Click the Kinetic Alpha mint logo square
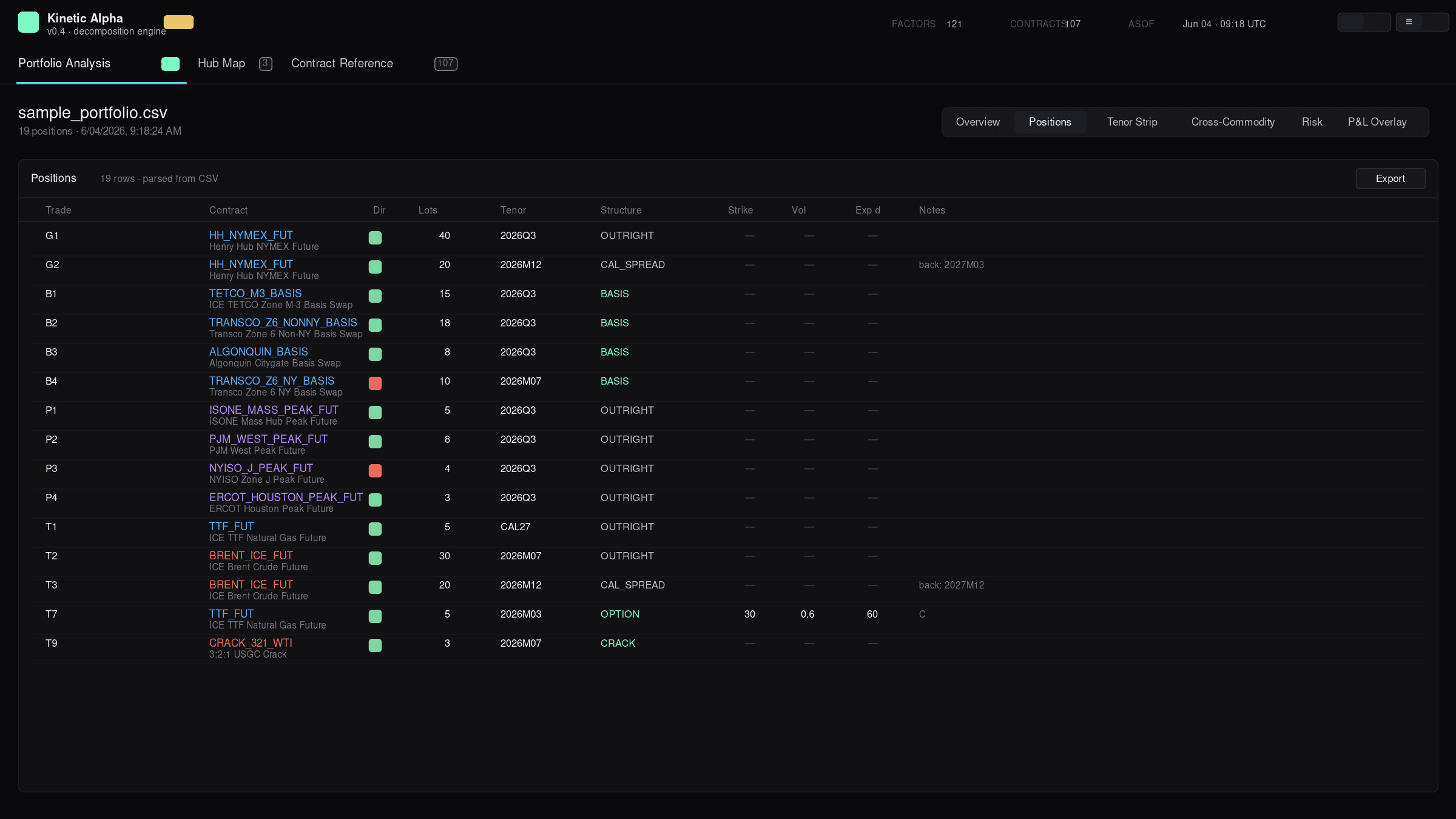 click(x=29, y=22)
